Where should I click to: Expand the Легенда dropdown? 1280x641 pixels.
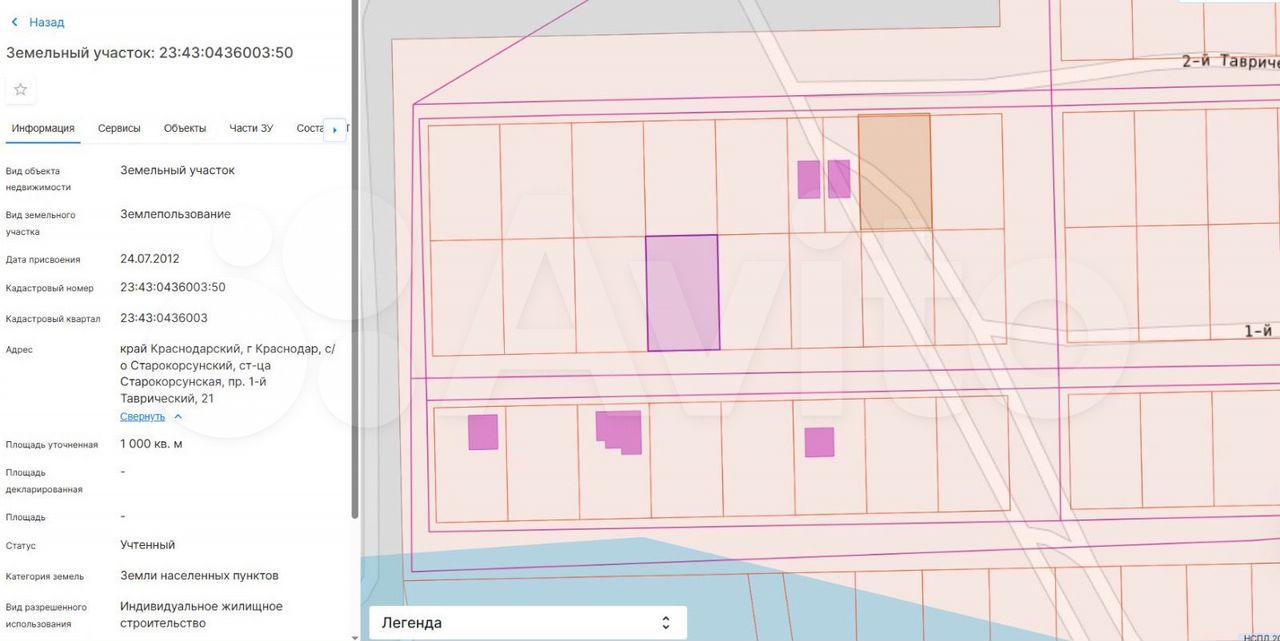click(x=527, y=623)
